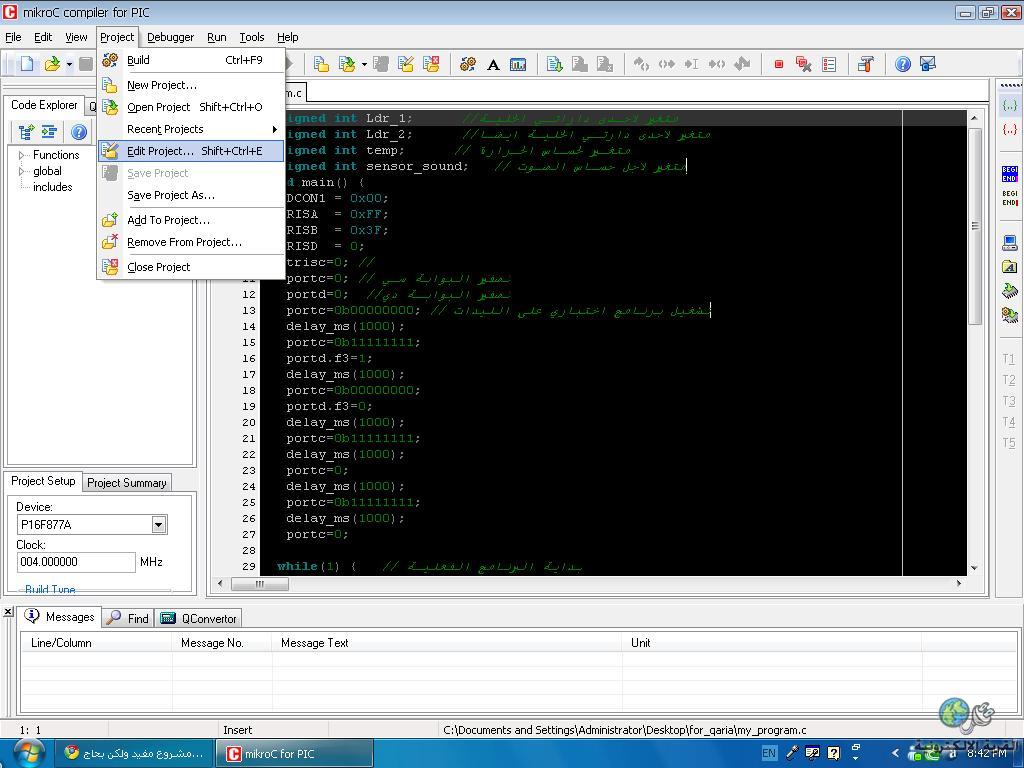
Task: Switch to the Find tab
Action: [128, 618]
